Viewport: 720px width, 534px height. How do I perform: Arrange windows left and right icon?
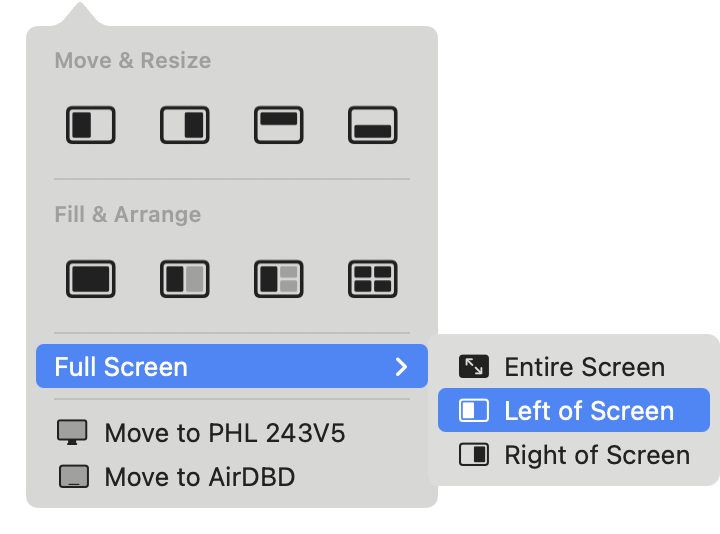tap(185, 279)
